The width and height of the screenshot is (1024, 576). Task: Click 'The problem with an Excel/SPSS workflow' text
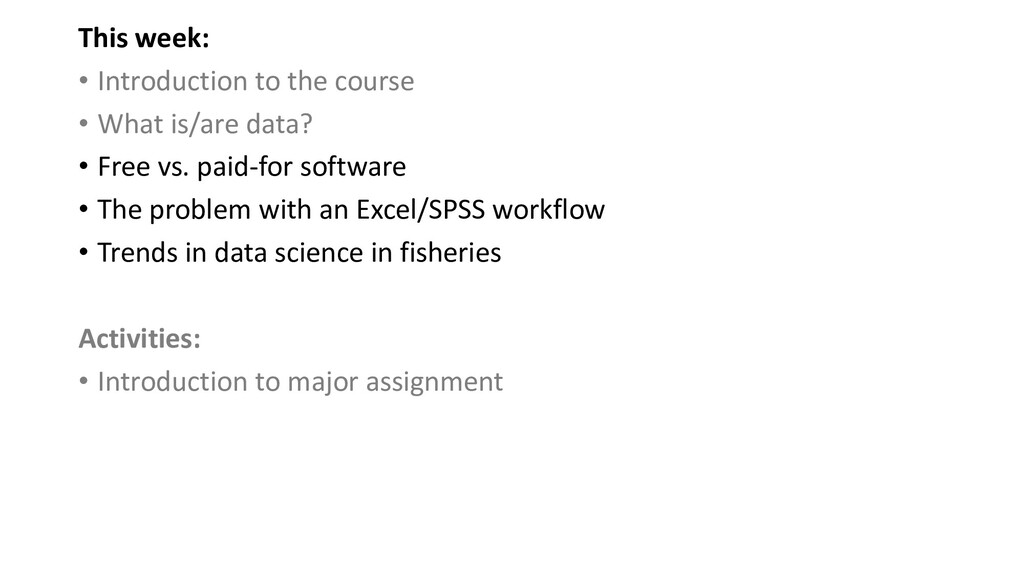[351, 210]
